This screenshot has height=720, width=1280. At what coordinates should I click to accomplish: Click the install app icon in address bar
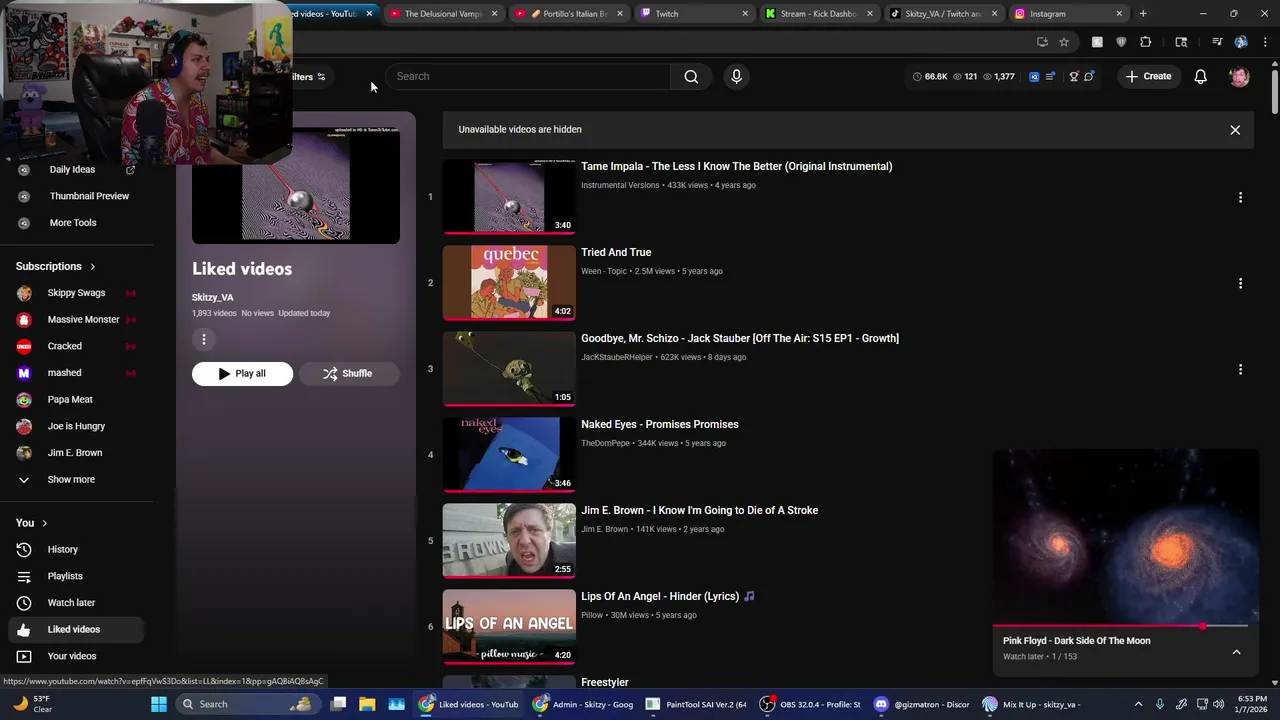click(1042, 42)
